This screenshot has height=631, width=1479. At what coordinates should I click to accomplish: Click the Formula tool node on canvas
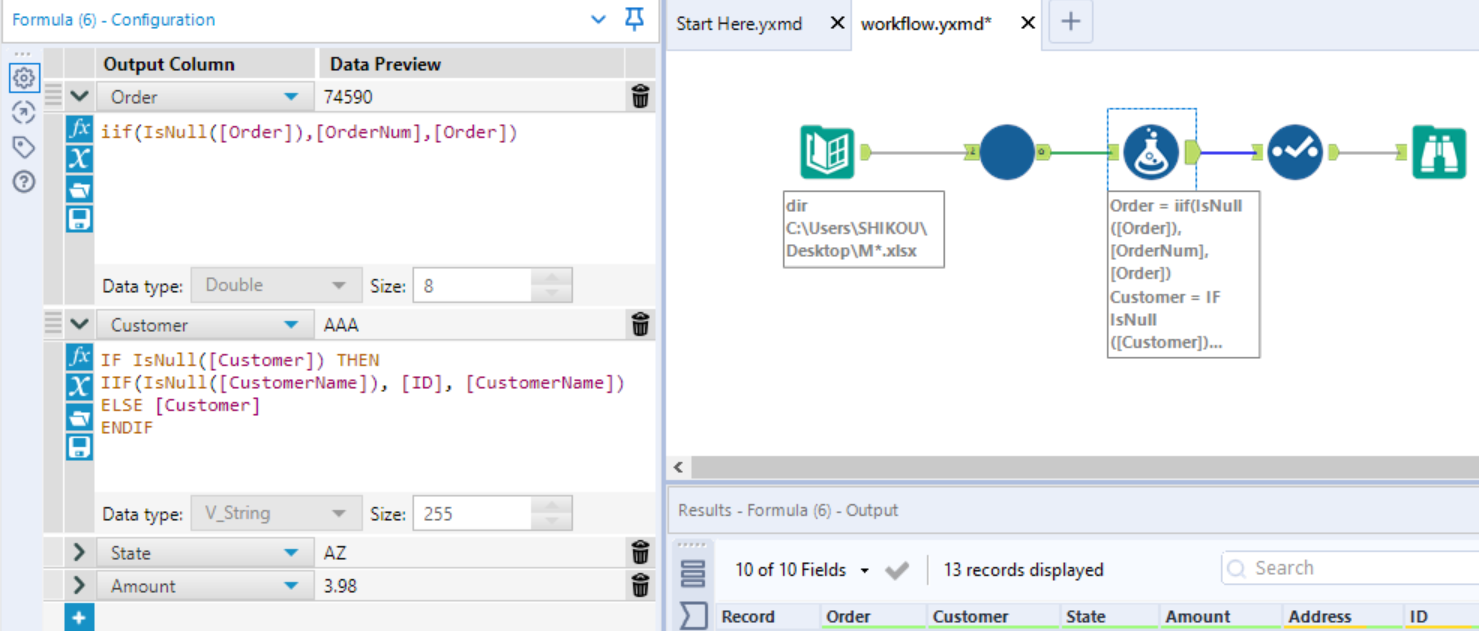point(1151,152)
